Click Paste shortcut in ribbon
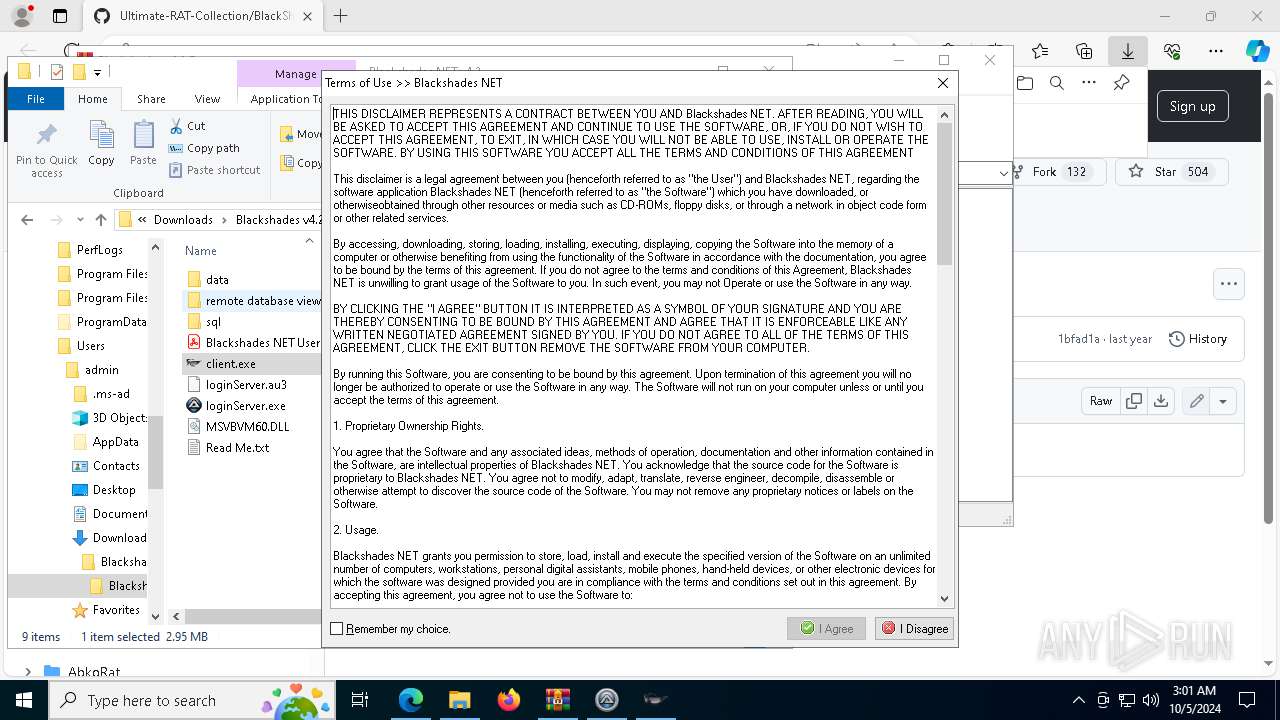Screen dimensions: 1280x720 (214, 170)
